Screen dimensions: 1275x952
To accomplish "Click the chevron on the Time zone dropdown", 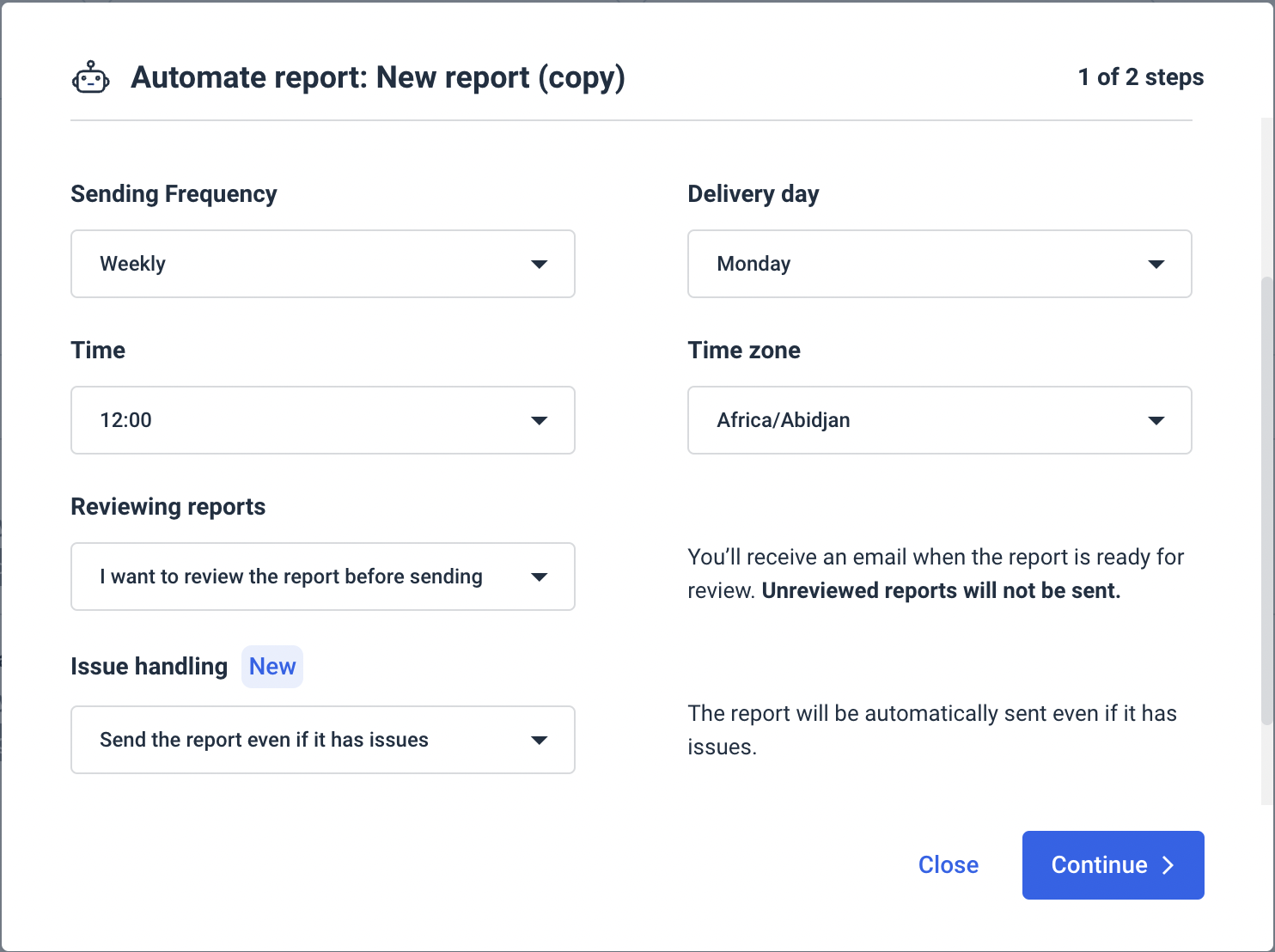I will (1157, 420).
